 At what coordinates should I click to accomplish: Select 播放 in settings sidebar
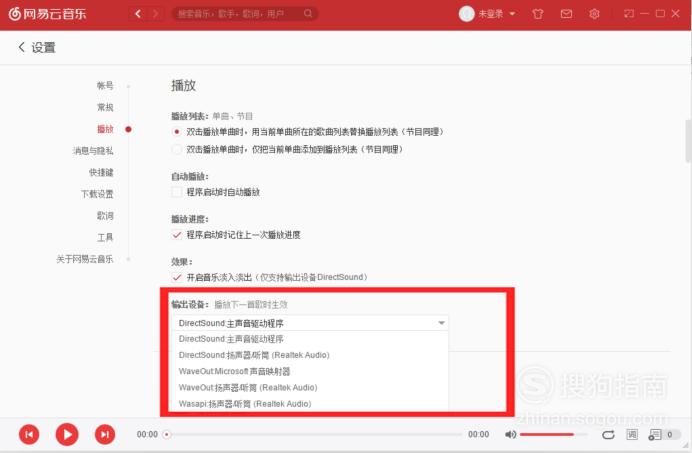click(105, 129)
